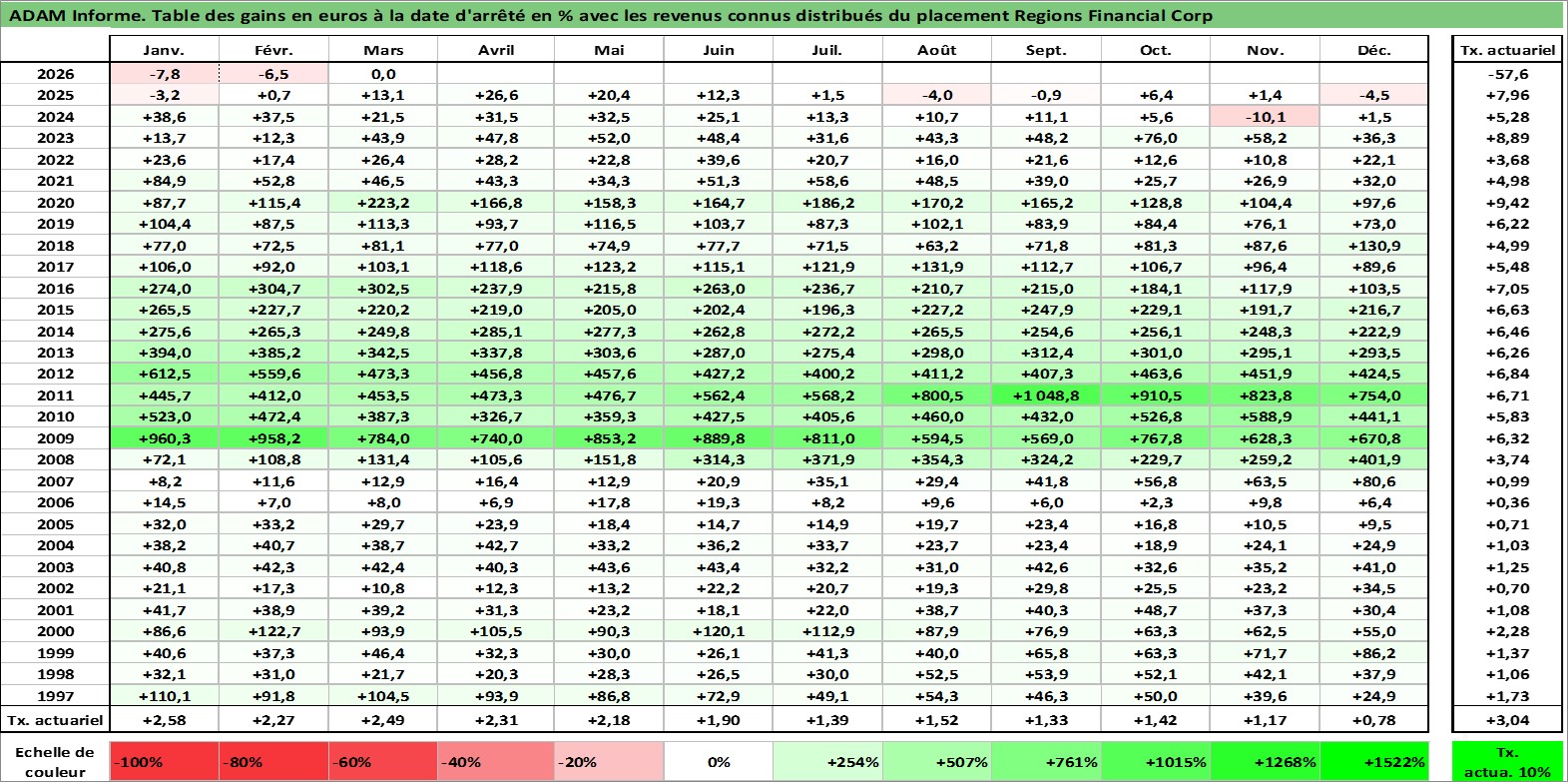Click the '-4,0' cell in Août 2025

(x=937, y=95)
